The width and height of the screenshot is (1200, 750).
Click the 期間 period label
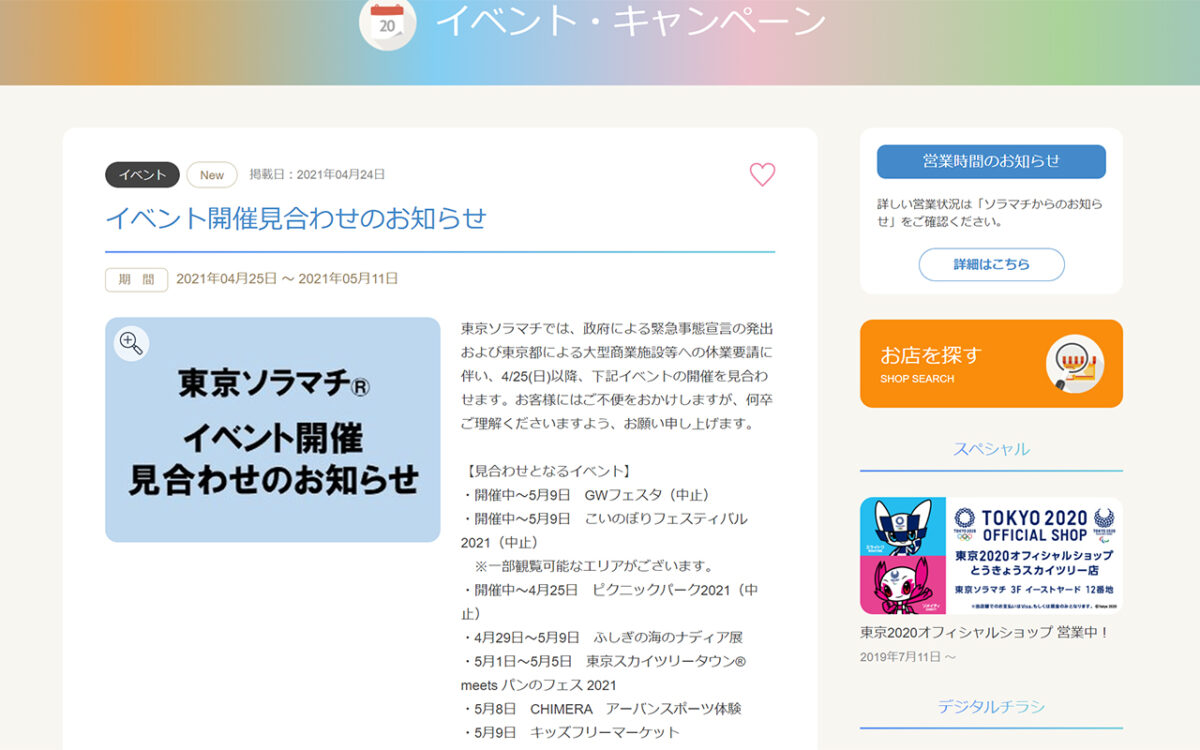click(135, 280)
